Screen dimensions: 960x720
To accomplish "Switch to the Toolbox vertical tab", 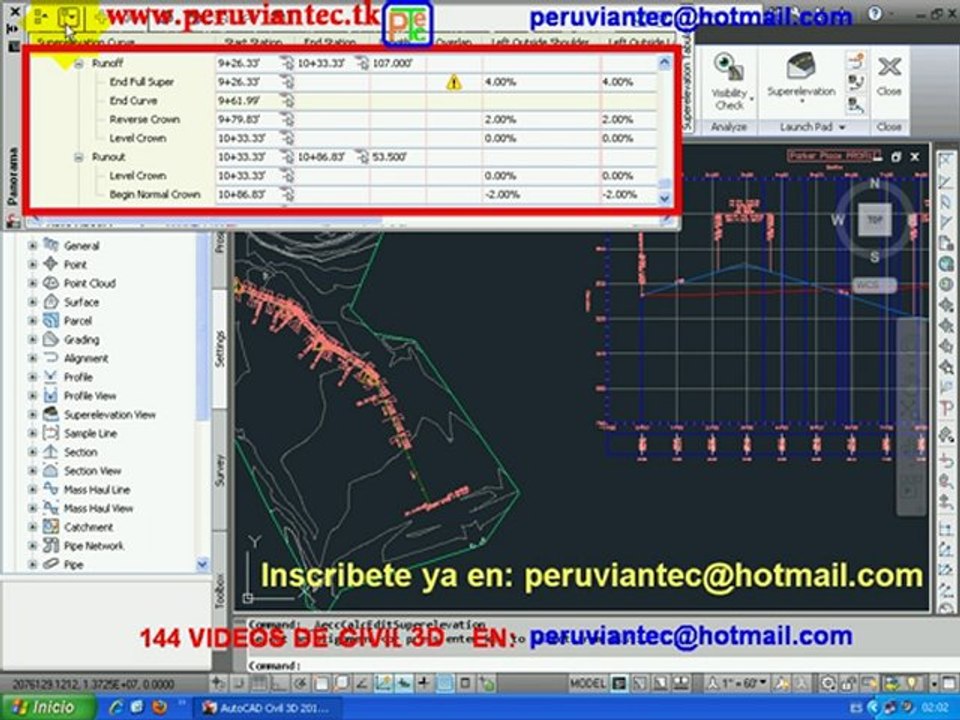I will (x=219, y=591).
